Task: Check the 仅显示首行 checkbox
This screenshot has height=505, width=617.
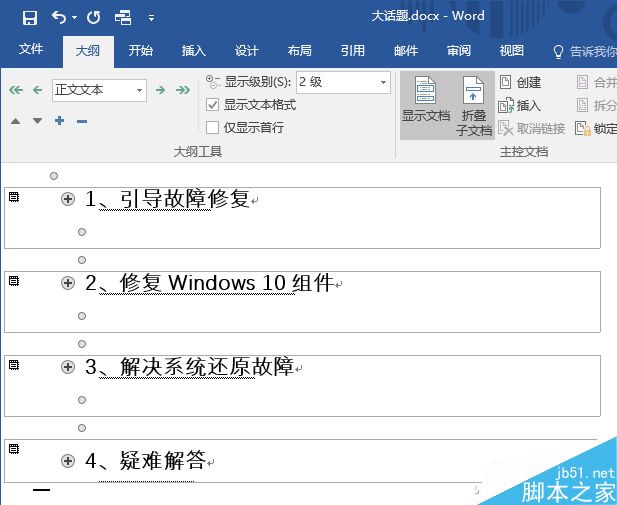Action: coord(212,128)
